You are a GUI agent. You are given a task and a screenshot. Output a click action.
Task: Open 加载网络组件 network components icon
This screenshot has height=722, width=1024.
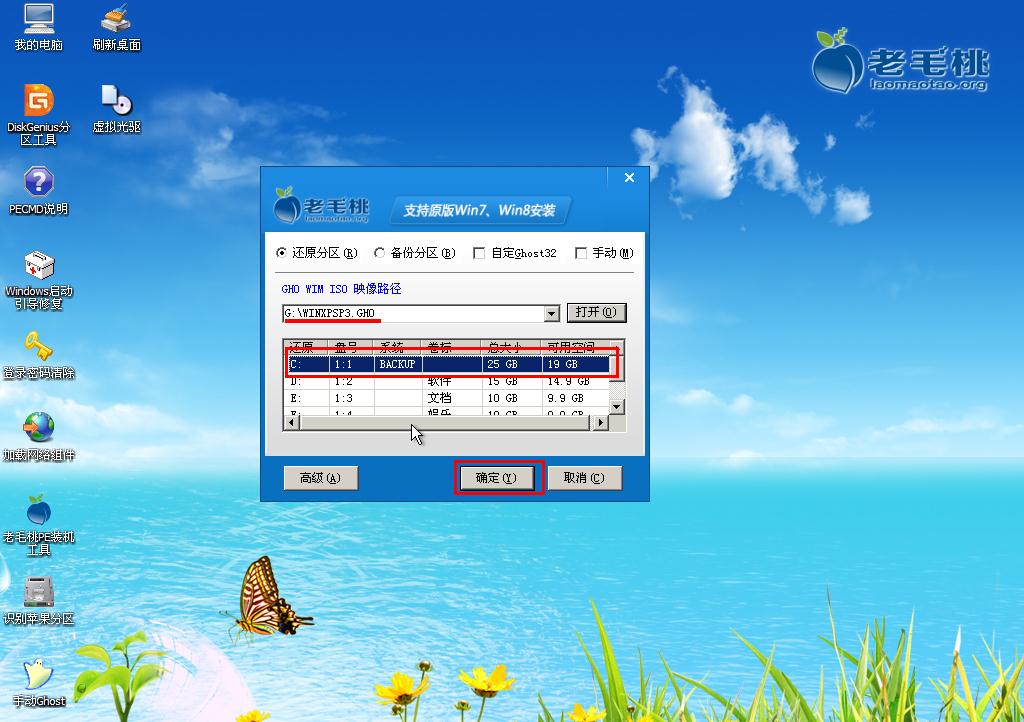[38, 428]
